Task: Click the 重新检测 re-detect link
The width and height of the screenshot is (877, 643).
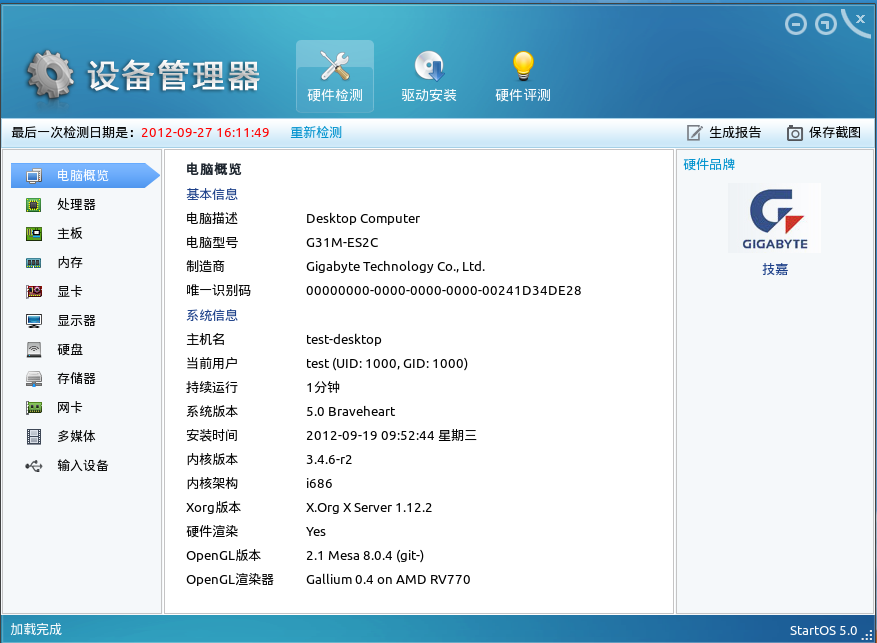Action: 316,132
